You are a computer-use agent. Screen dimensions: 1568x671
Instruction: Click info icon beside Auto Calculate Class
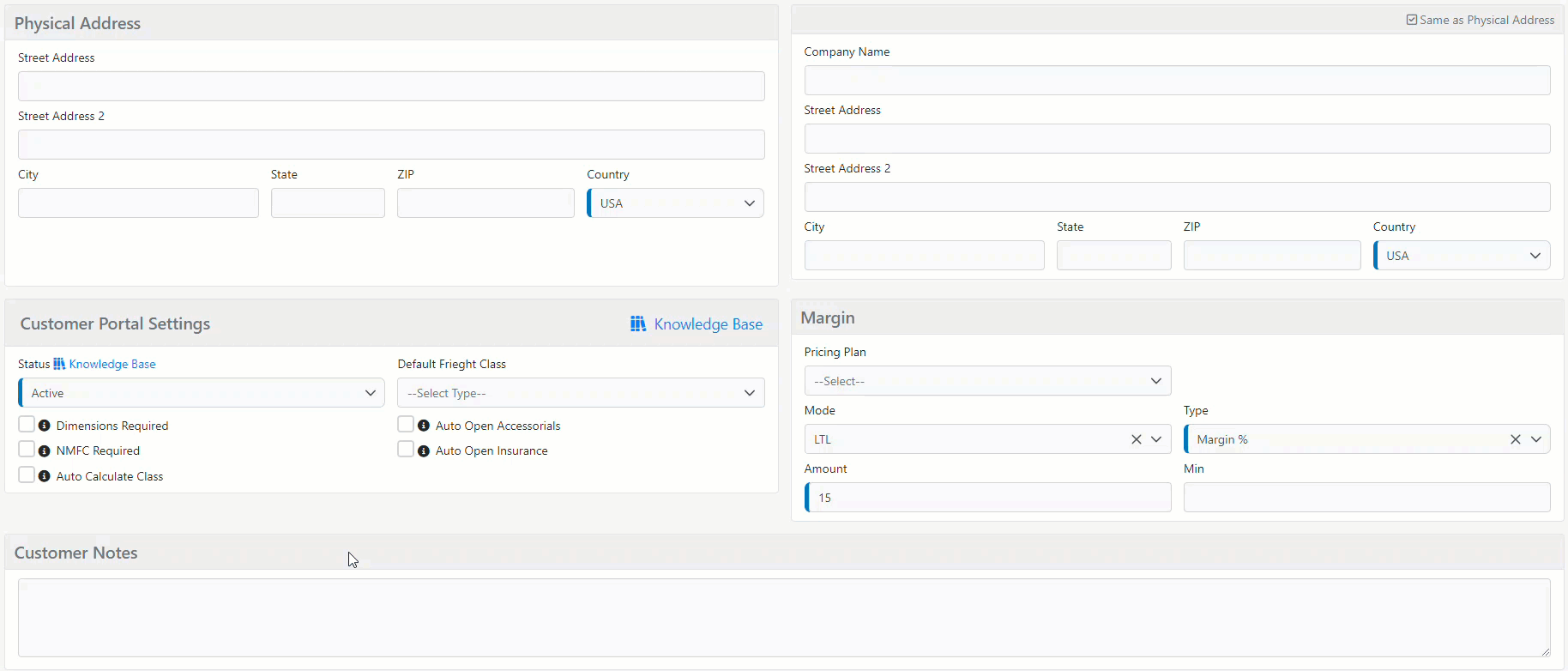[x=45, y=476]
